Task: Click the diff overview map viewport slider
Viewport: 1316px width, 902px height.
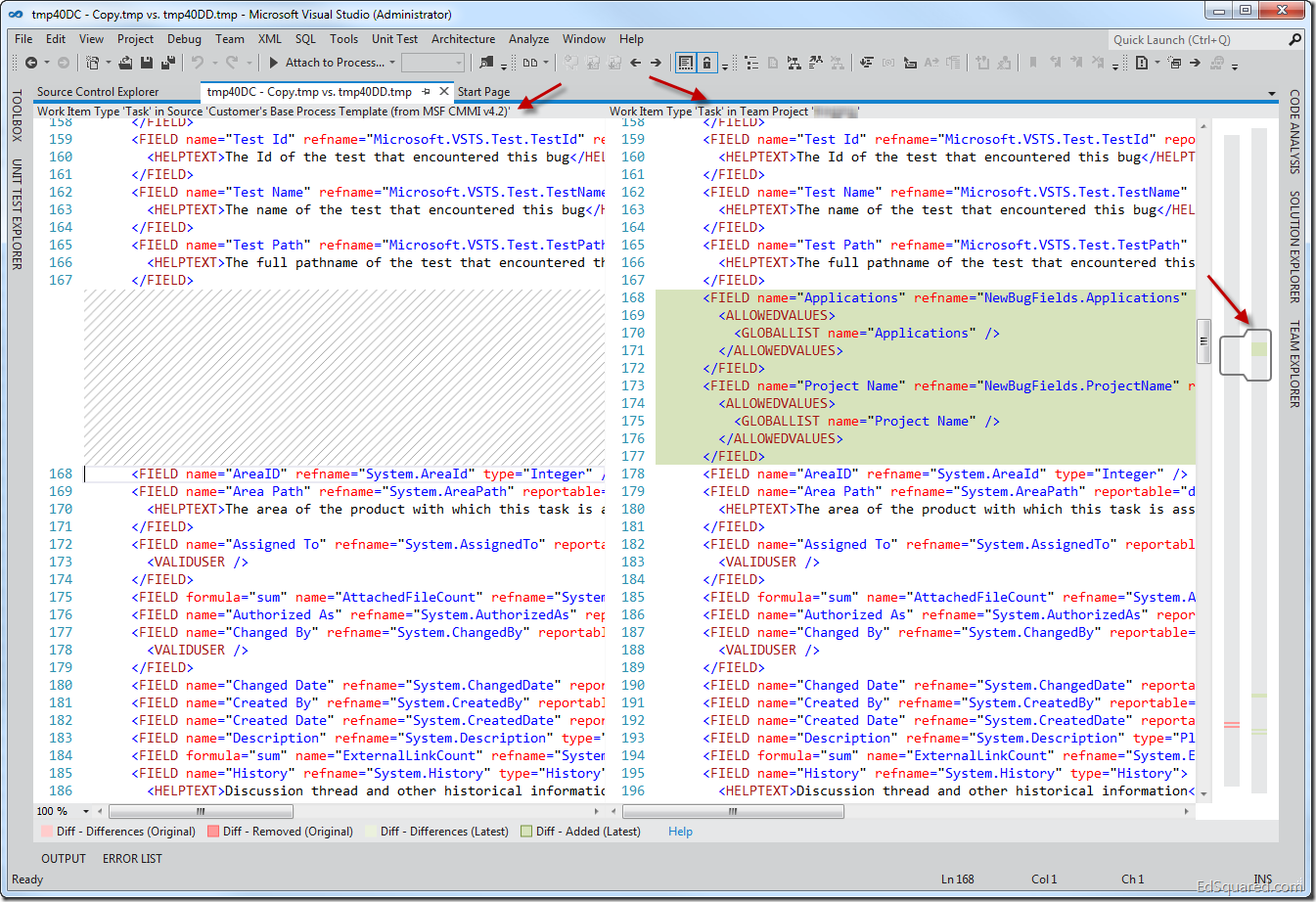Action: point(1245,354)
